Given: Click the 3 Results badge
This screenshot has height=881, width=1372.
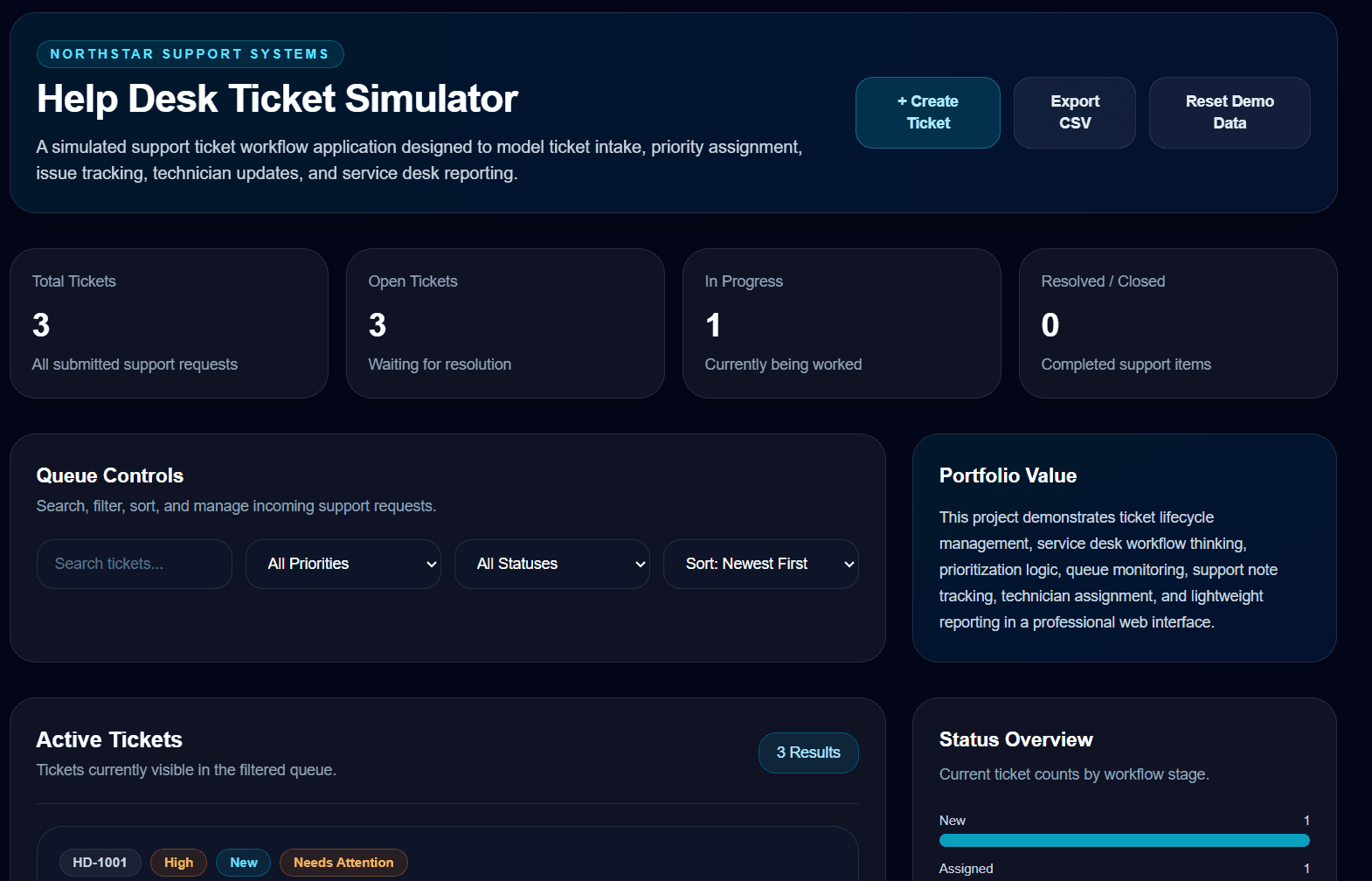Looking at the screenshot, I should (x=808, y=753).
